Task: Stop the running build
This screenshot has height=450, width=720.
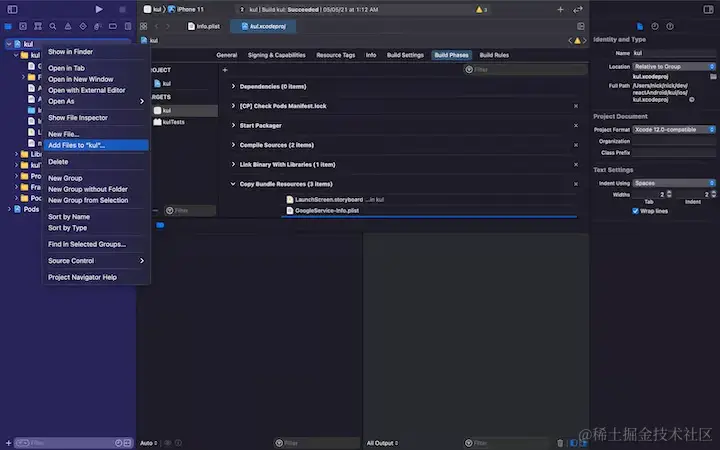Action: click(122, 9)
